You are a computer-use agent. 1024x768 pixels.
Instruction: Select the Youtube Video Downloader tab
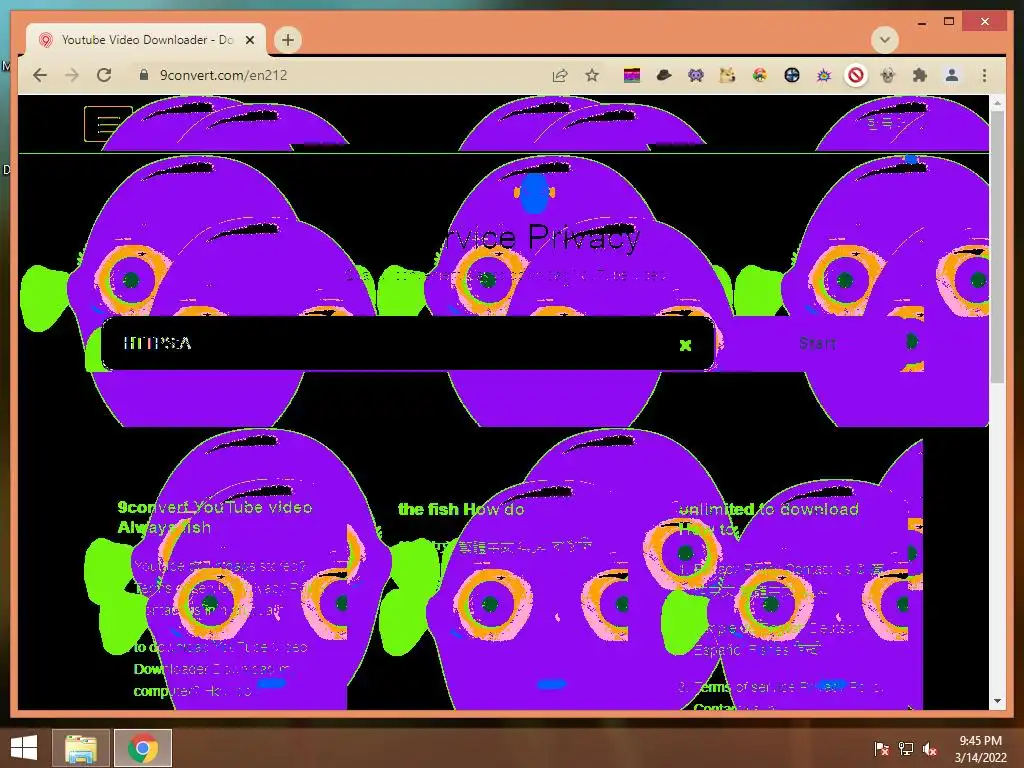146,40
